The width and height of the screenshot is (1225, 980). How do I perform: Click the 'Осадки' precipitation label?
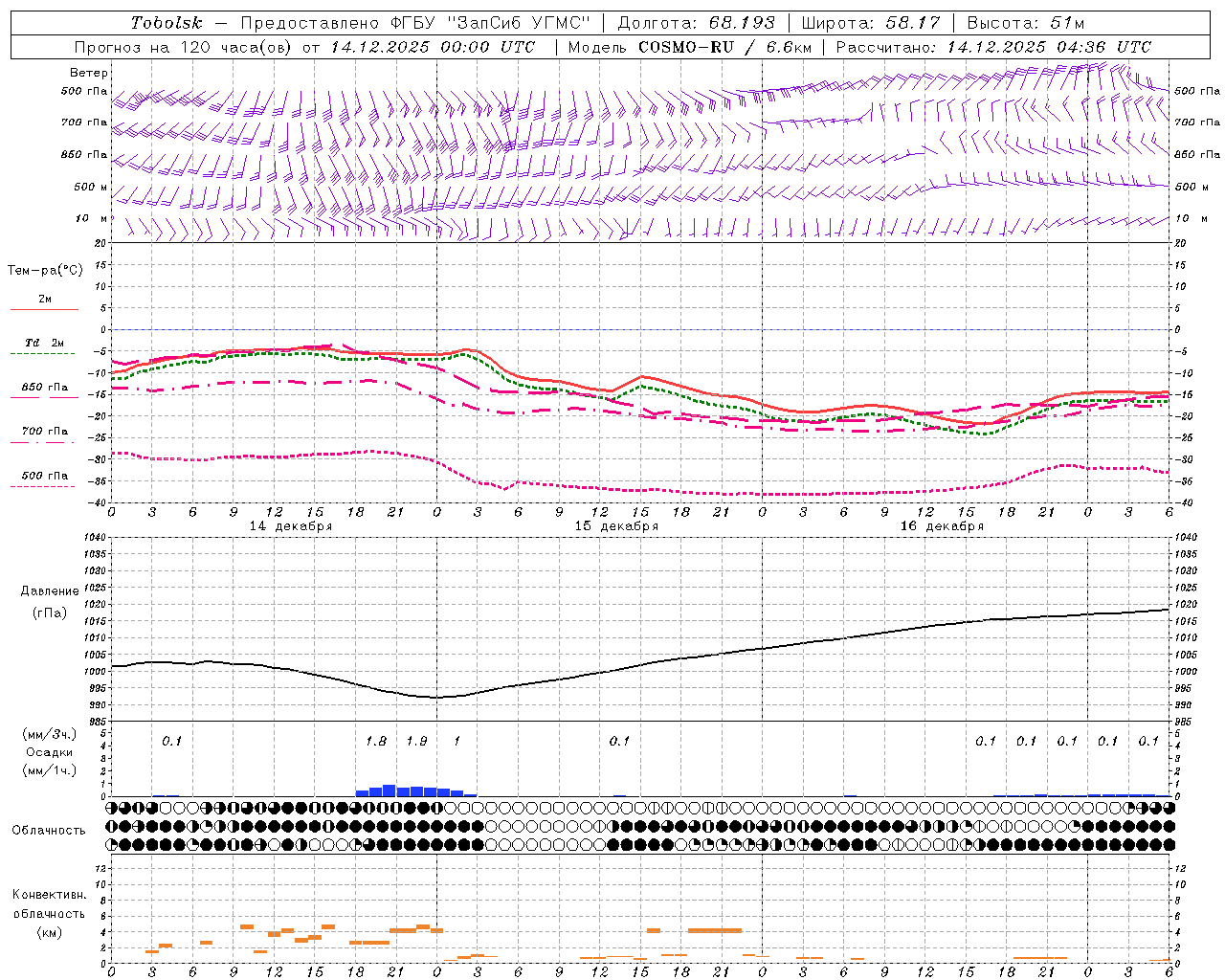pos(50,752)
